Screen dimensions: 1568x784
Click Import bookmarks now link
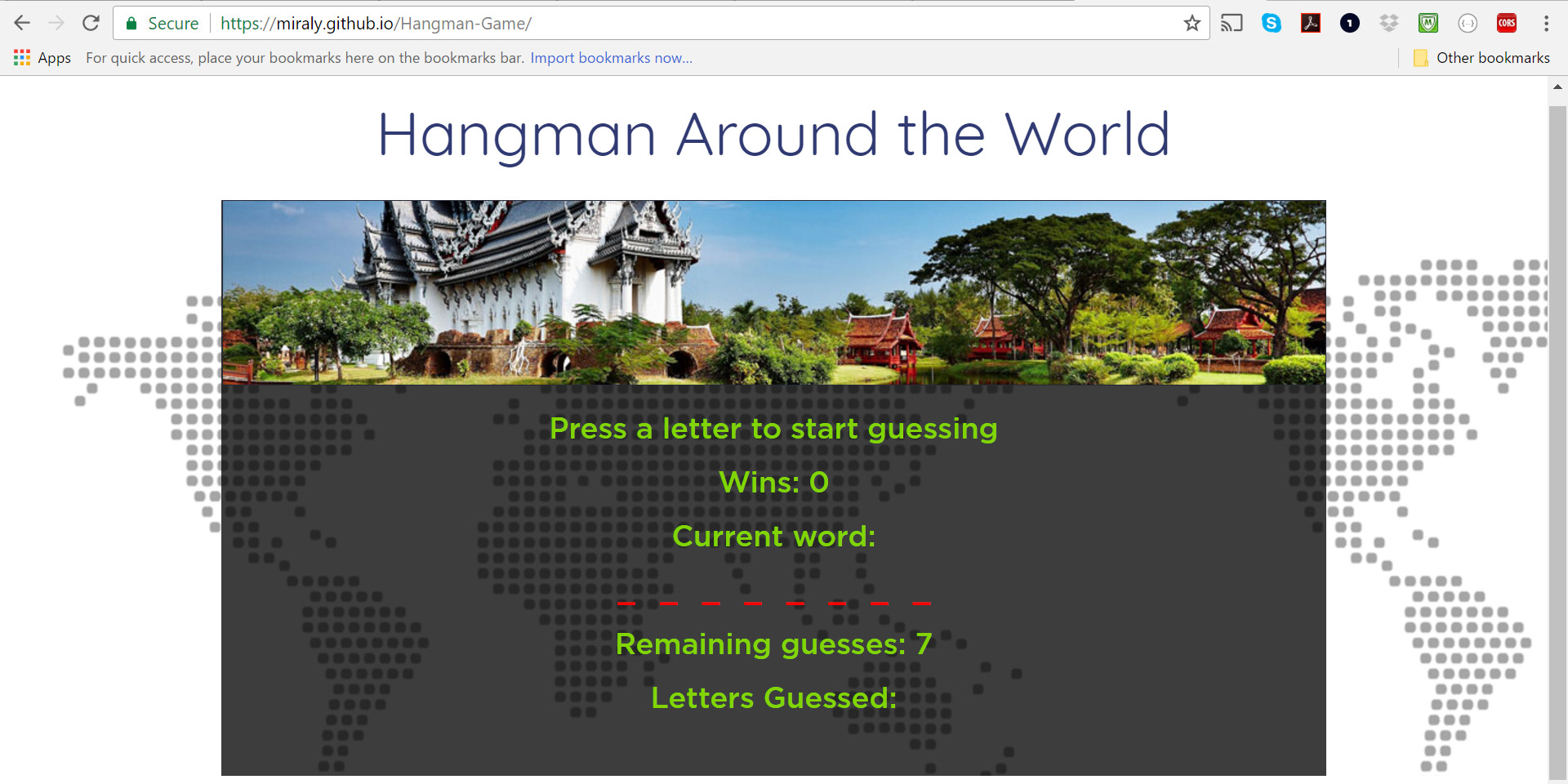point(611,58)
